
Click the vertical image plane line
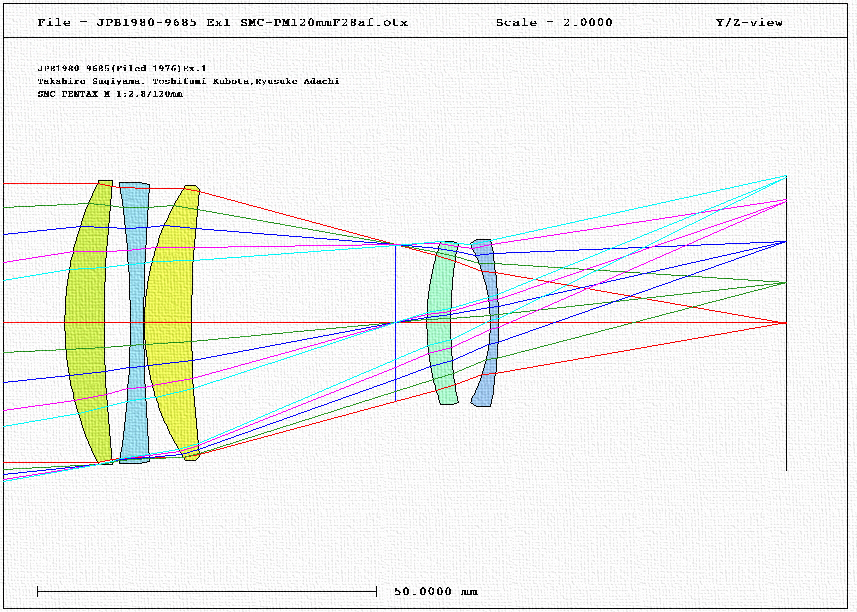786,322
